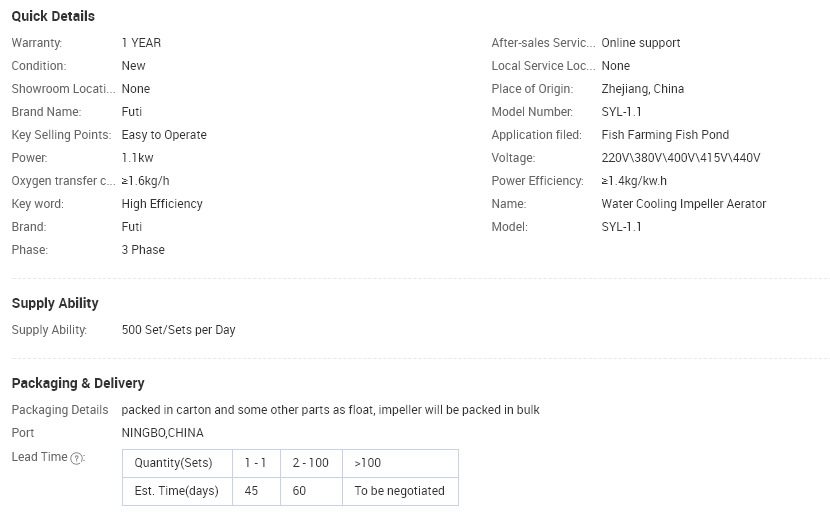
Task: Select the Quick Details heading
Action: 53,16
